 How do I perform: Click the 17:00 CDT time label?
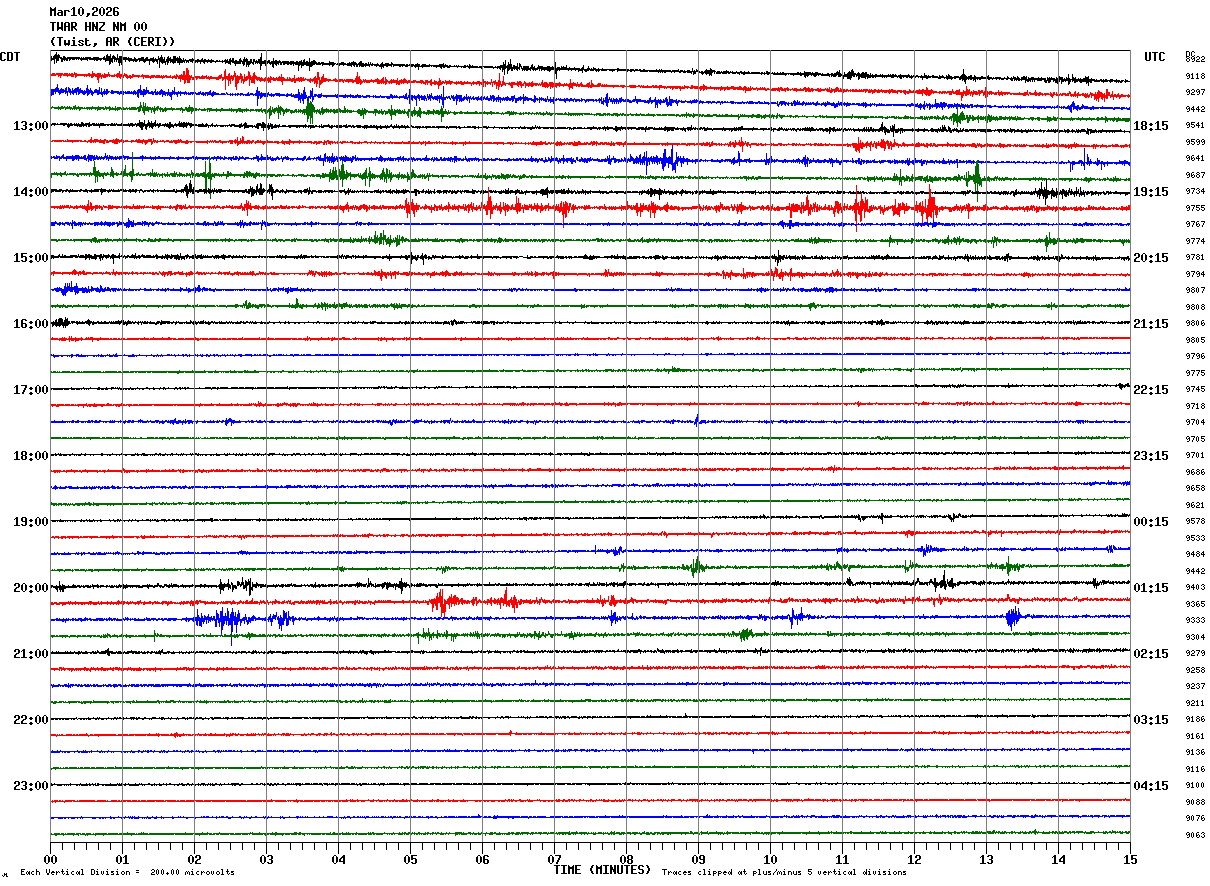point(30,390)
